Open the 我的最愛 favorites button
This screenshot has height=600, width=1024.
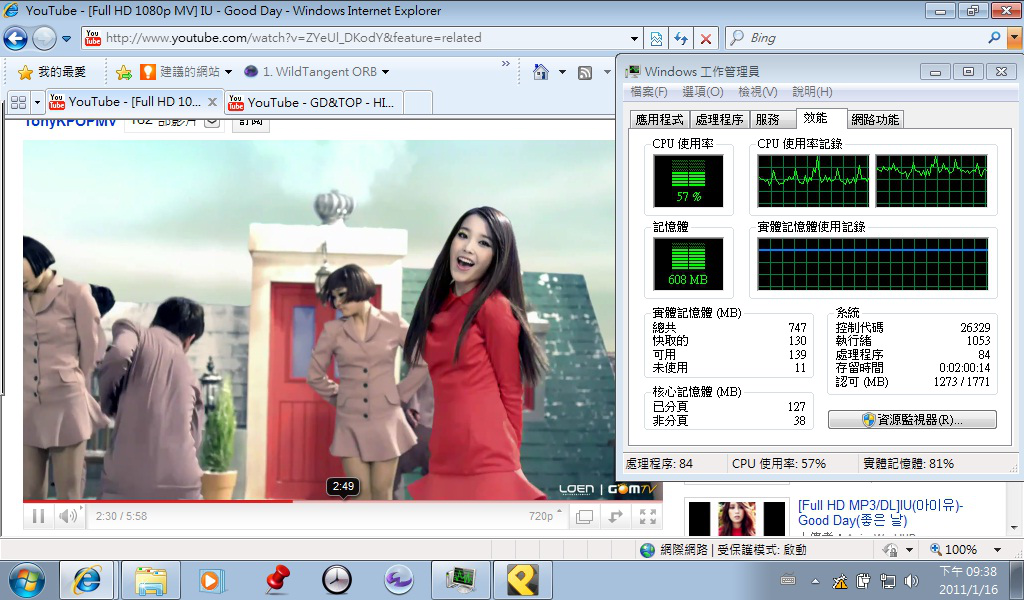[52, 72]
